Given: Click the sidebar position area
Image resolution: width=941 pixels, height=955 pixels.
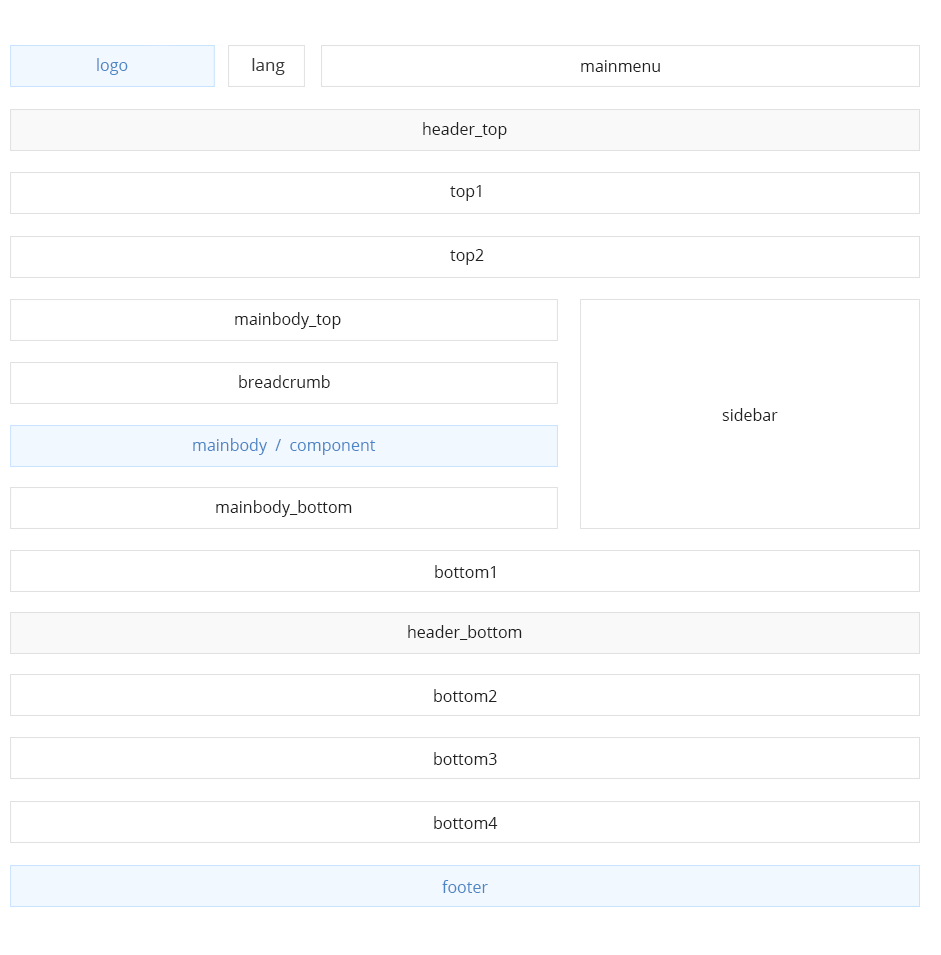Looking at the screenshot, I should tap(750, 414).
